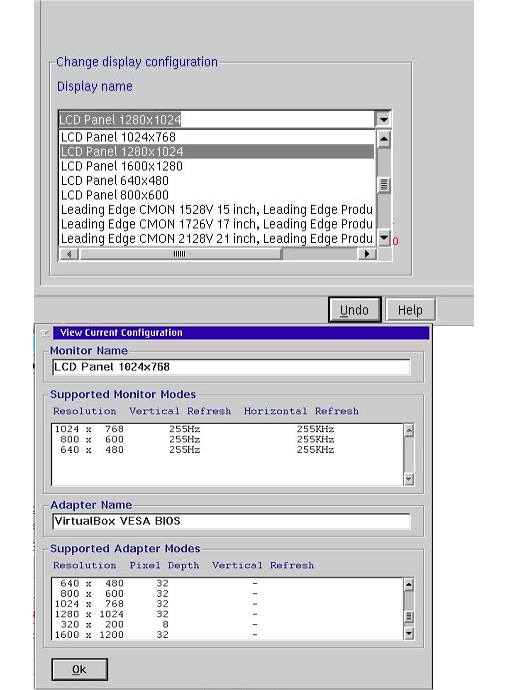Select adapter mode 1600 x 1200 32
This screenshot has width=518, height=690.
[227, 635]
